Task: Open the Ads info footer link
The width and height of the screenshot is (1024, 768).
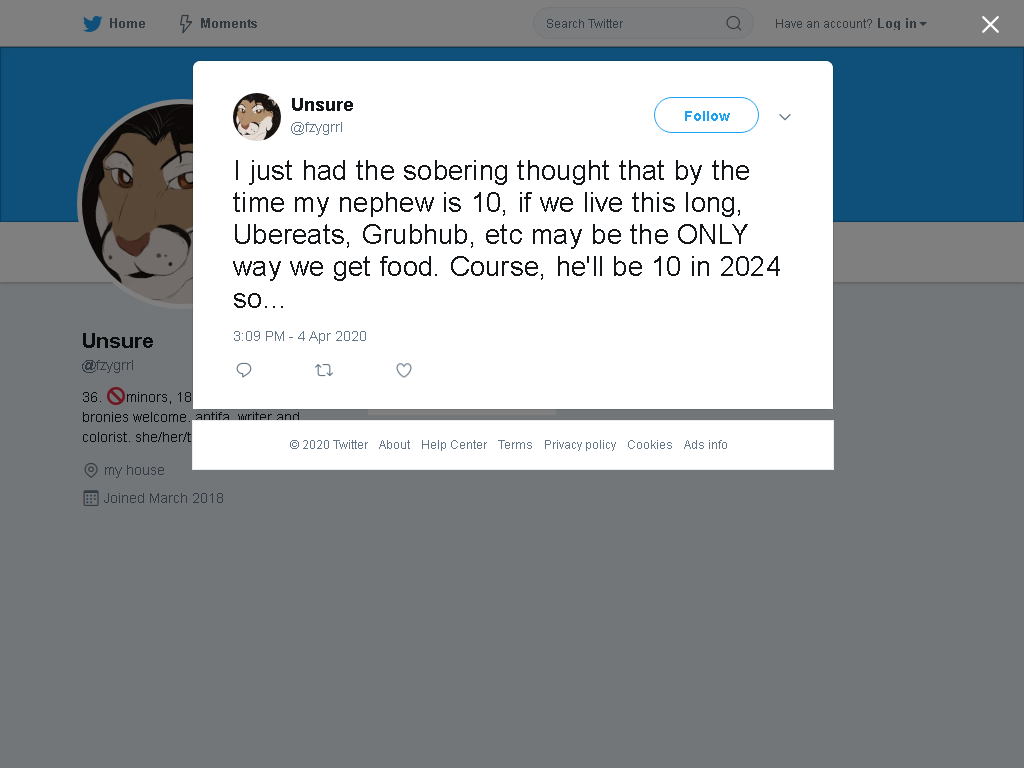Action: point(705,445)
